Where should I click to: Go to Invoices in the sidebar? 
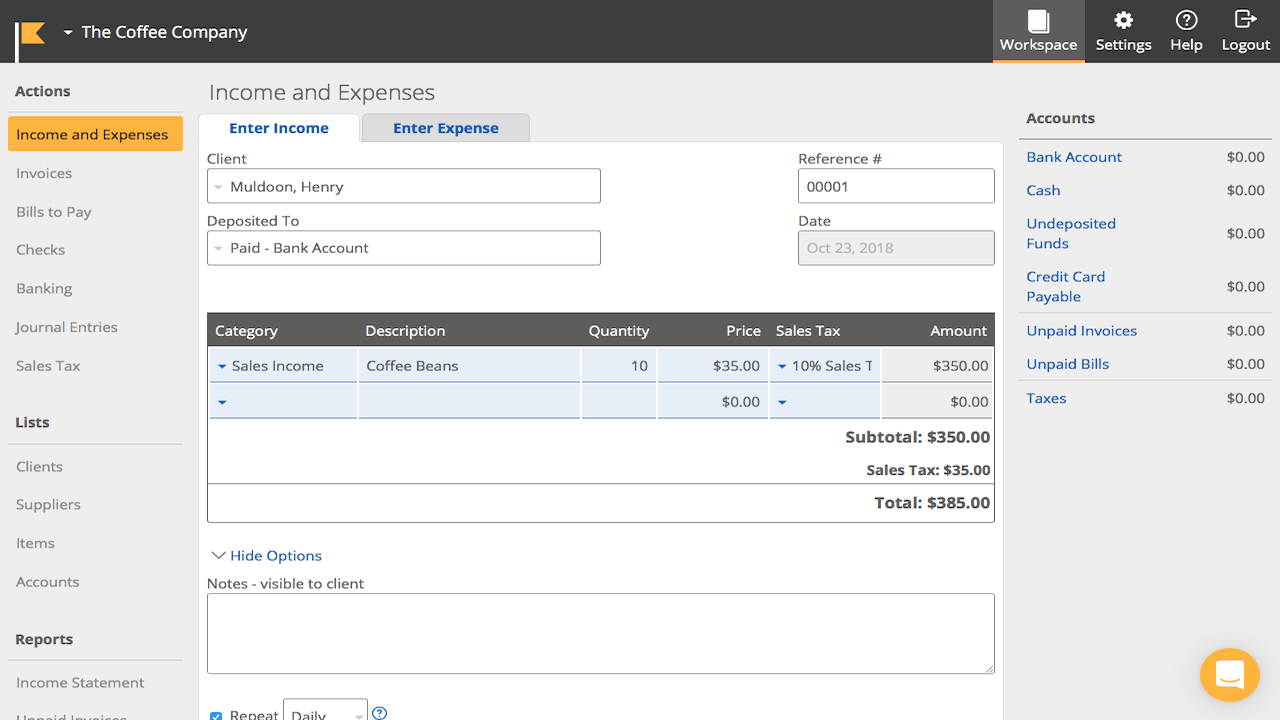(44, 173)
